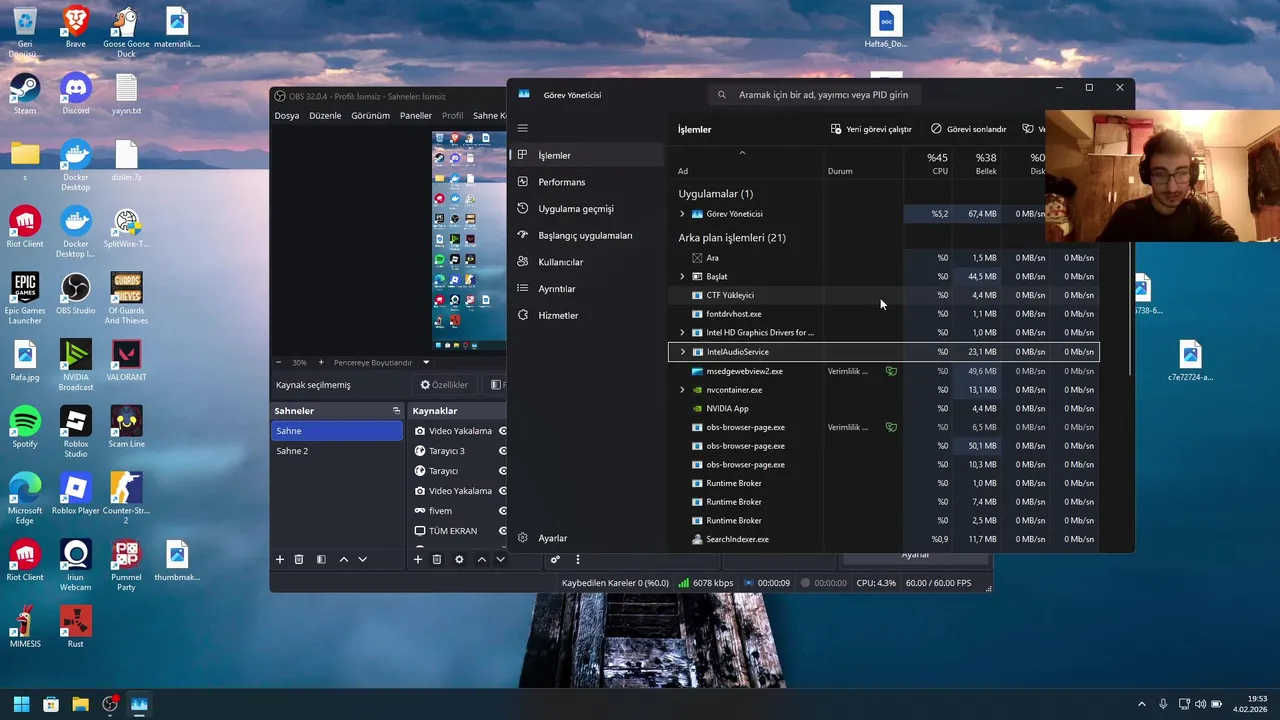Viewport: 1280px width, 720px height.
Task: Open the audio mixer advanced gears icon
Action: (x=555, y=560)
